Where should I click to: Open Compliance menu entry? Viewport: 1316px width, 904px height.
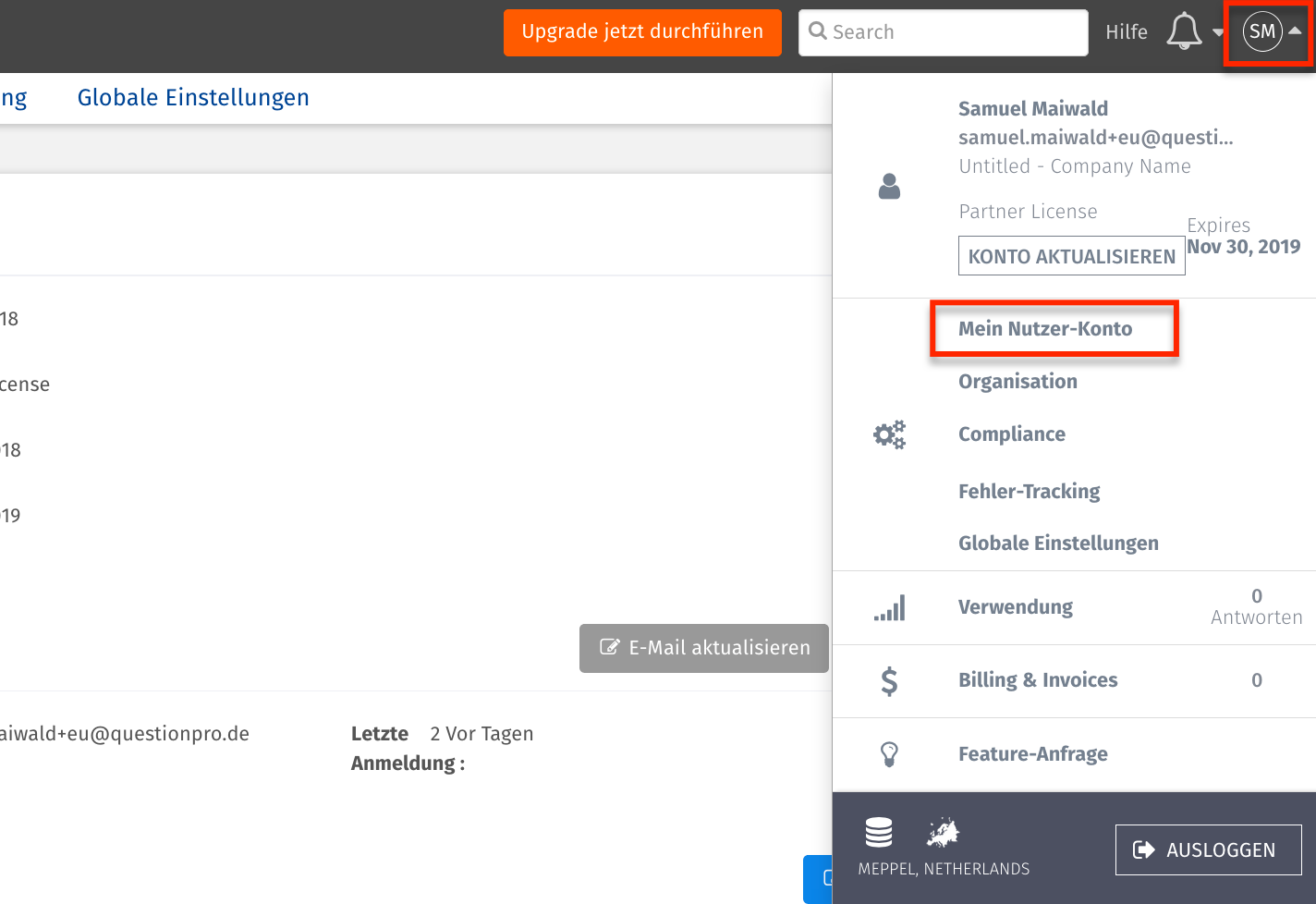(x=1012, y=434)
